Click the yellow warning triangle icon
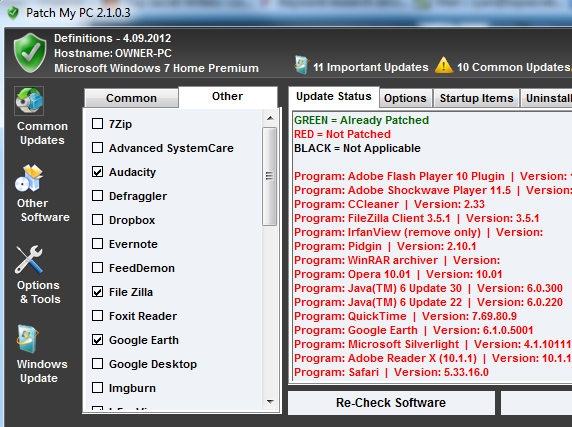Viewport: 572px width, 427px height. click(x=444, y=65)
